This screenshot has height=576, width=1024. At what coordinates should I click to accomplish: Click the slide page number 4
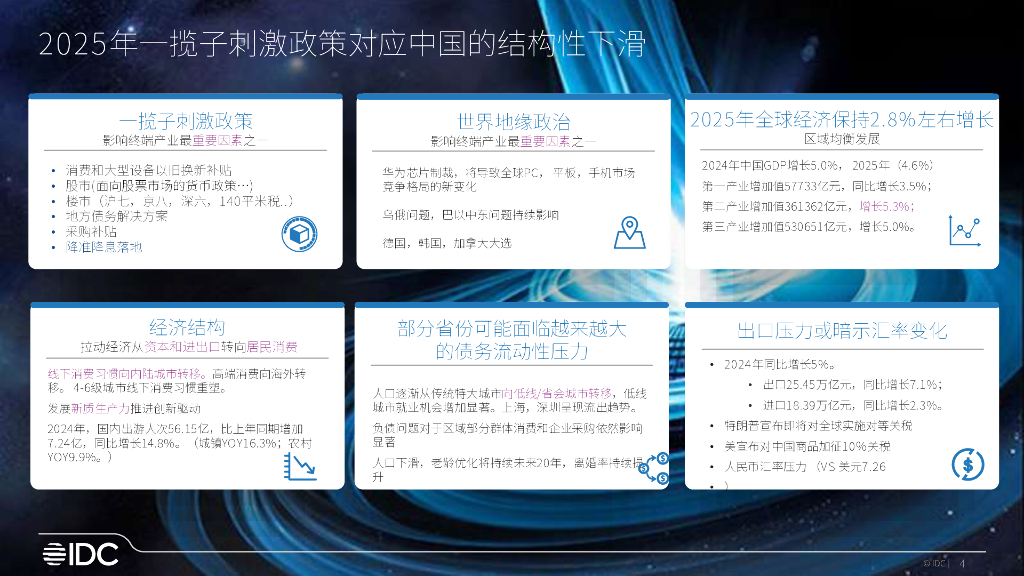(x=962, y=563)
